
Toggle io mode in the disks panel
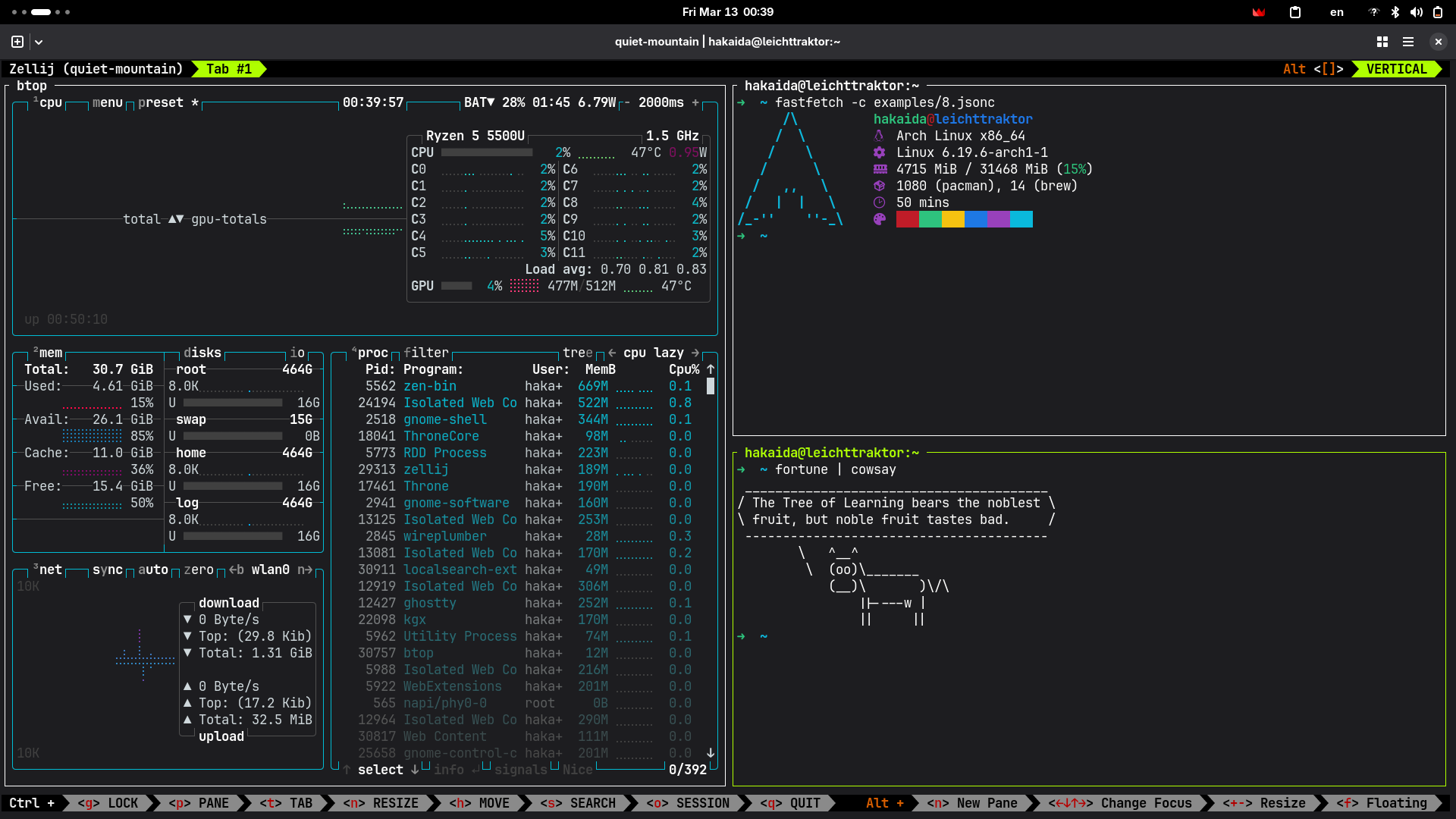pos(297,353)
